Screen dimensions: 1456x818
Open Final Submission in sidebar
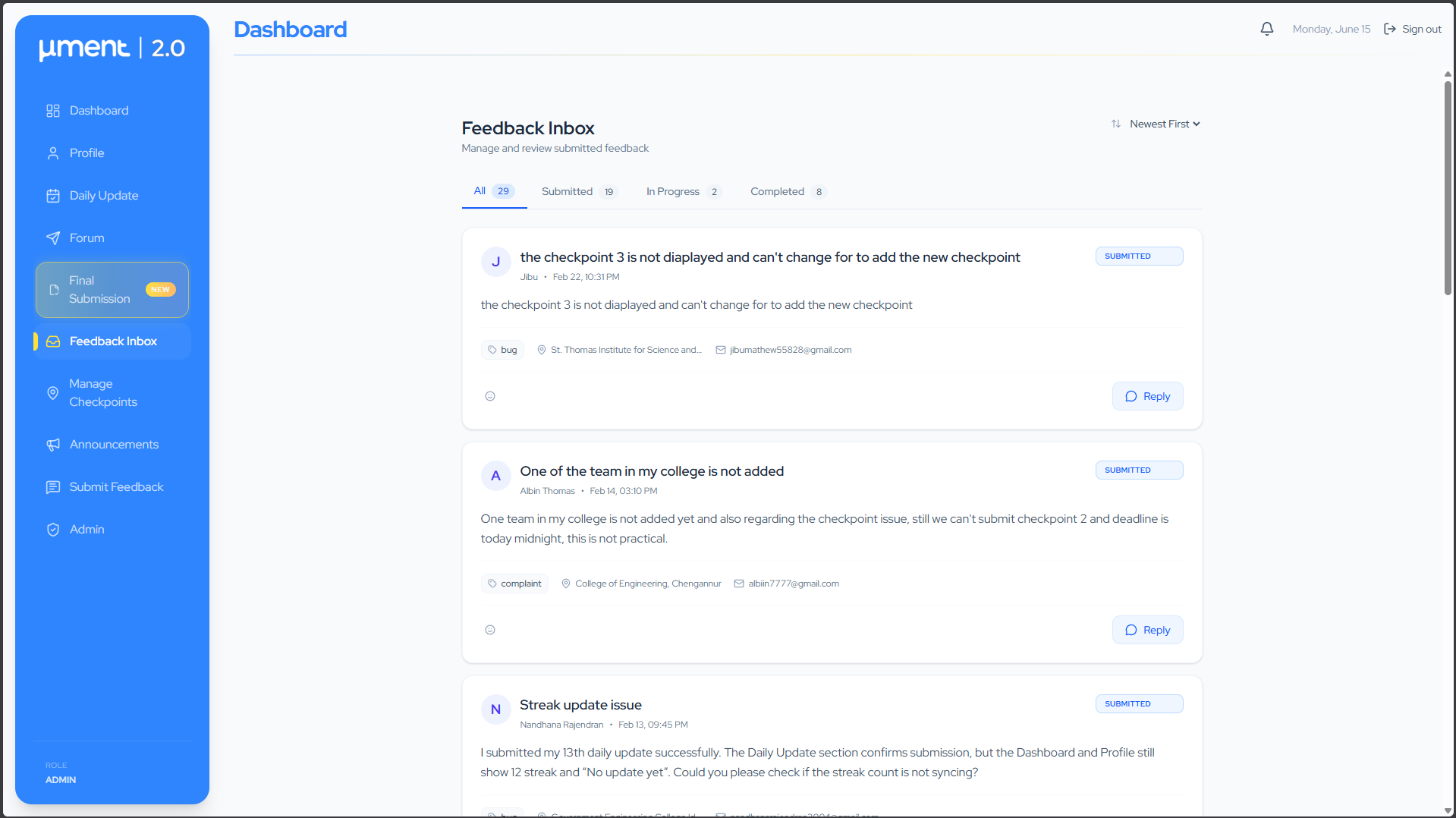coord(112,290)
